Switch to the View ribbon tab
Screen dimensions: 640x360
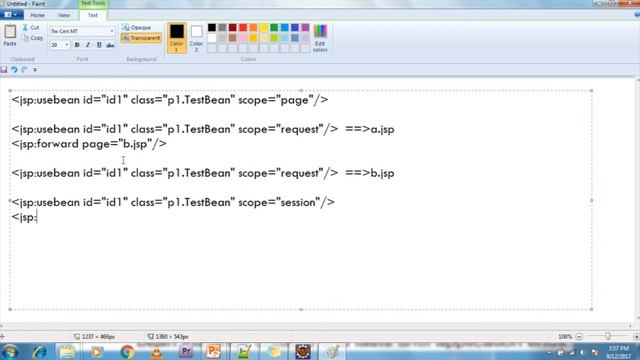[64, 15]
